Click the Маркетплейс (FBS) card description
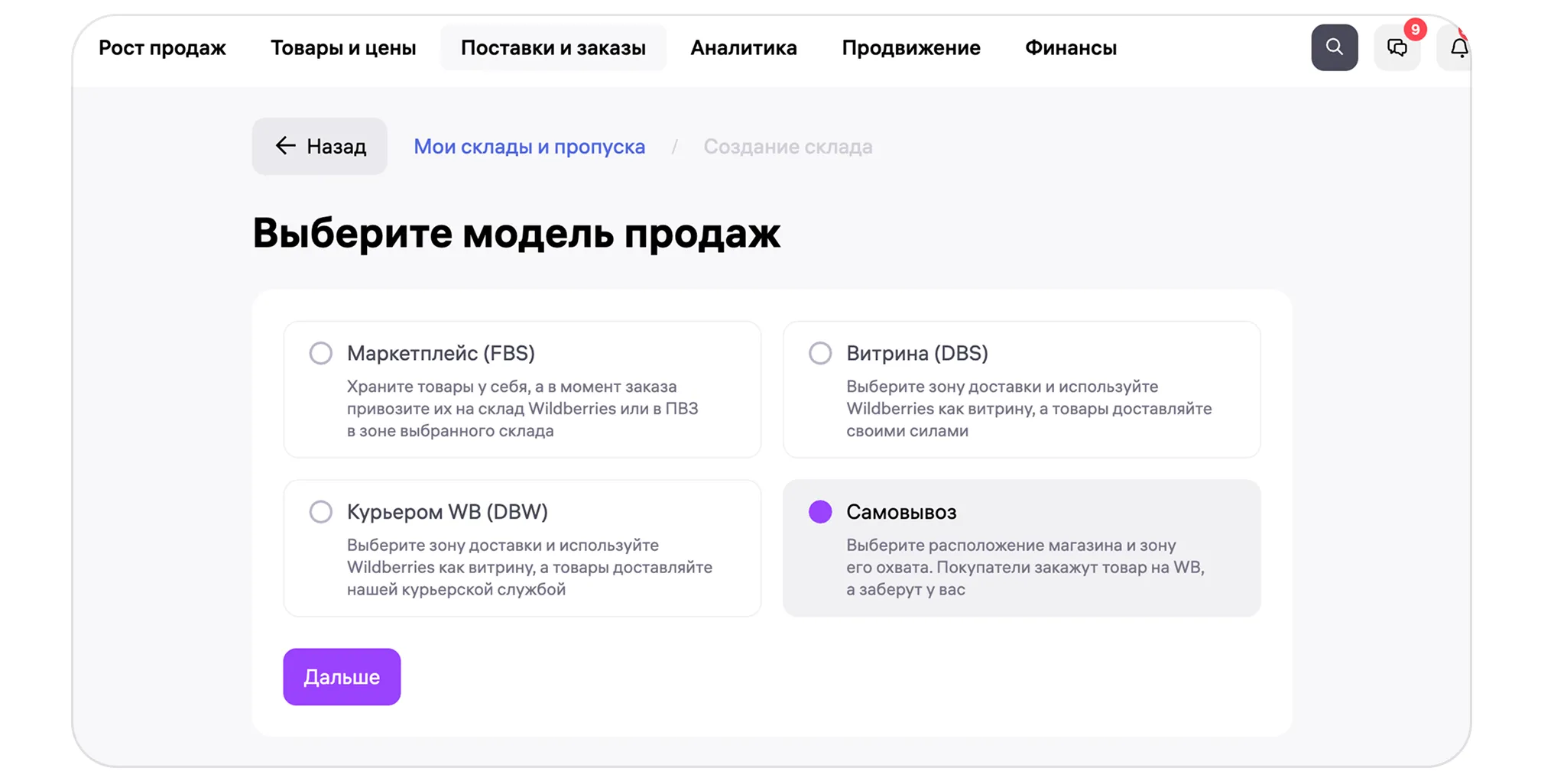The image size is (1541, 784). point(522,409)
